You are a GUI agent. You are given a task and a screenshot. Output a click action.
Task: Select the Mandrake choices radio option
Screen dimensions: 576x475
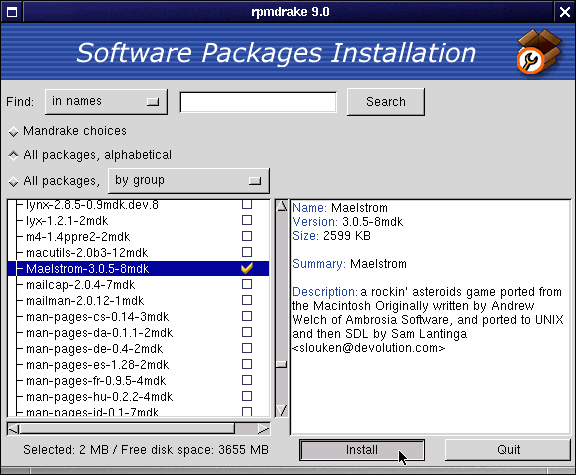(14, 132)
